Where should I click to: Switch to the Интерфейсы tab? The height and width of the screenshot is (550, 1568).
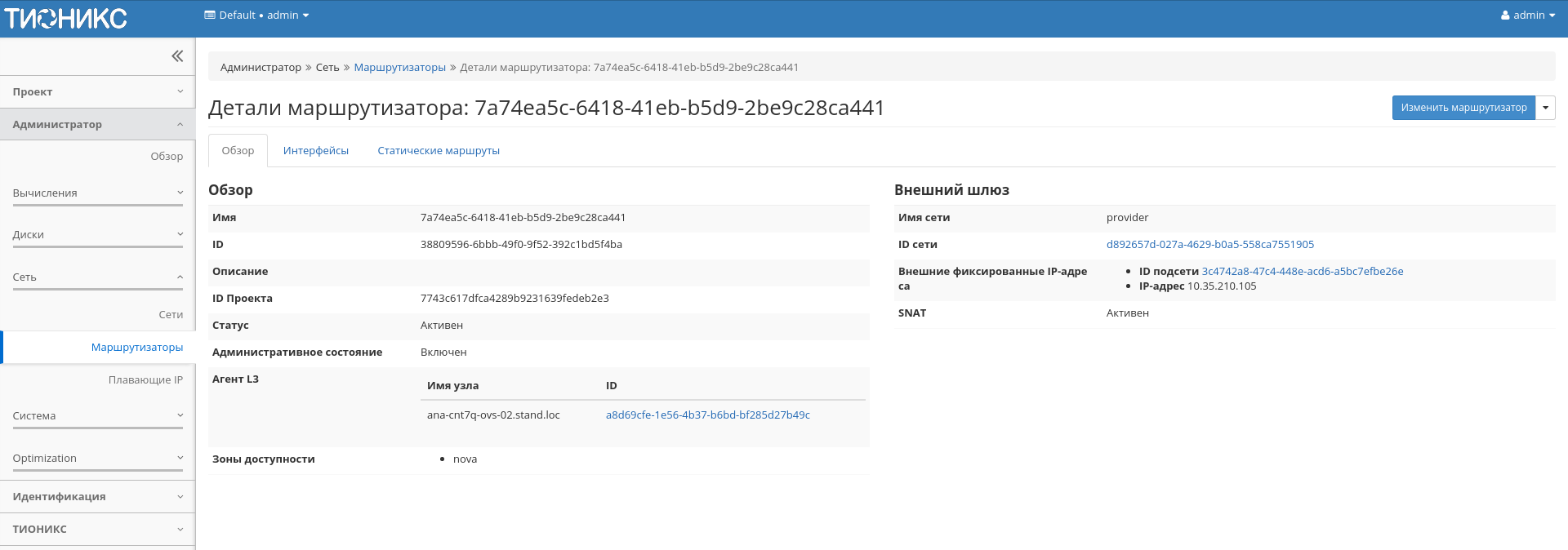pos(315,151)
